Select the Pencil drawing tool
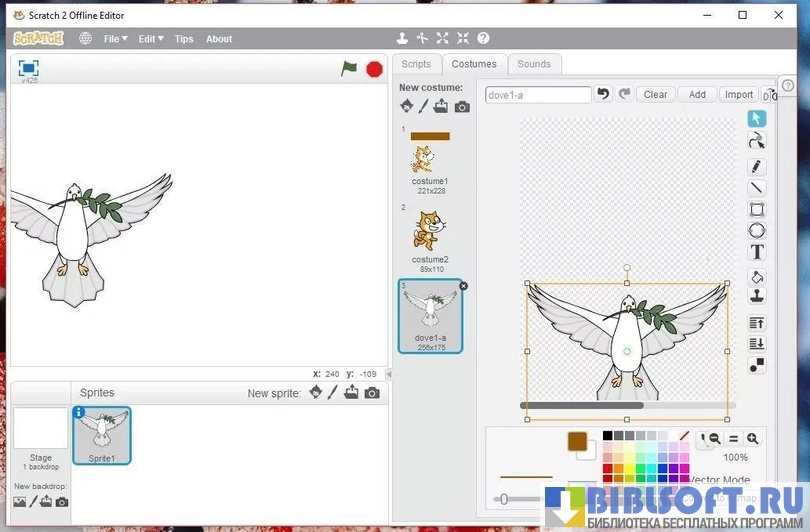The height and width of the screenshot is (532, 810). [x=757, y=166]
